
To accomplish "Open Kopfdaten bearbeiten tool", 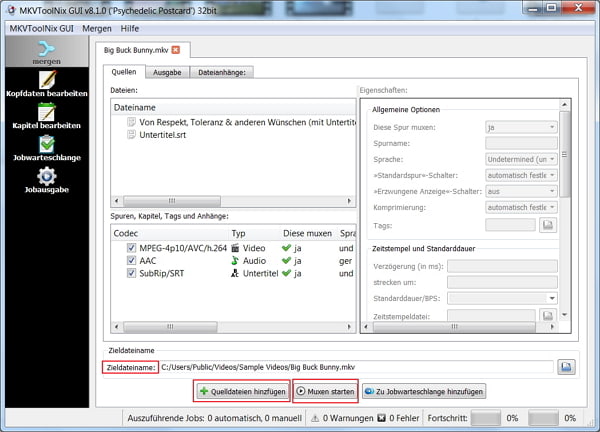I will [47, 84].
